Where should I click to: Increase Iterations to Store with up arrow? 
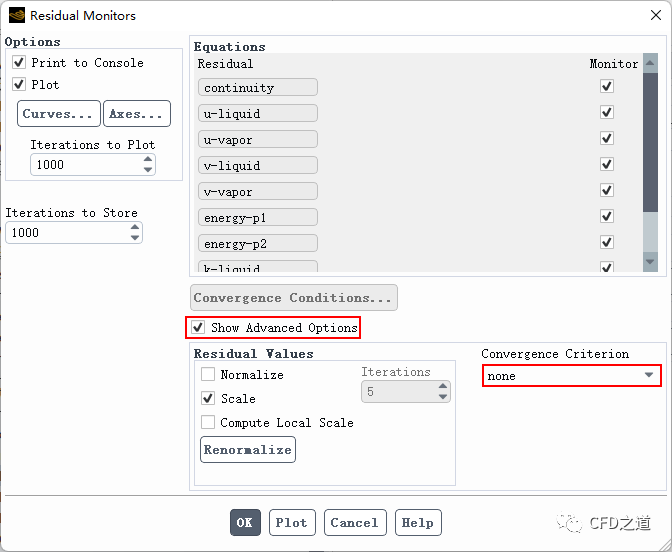(135, 227)
